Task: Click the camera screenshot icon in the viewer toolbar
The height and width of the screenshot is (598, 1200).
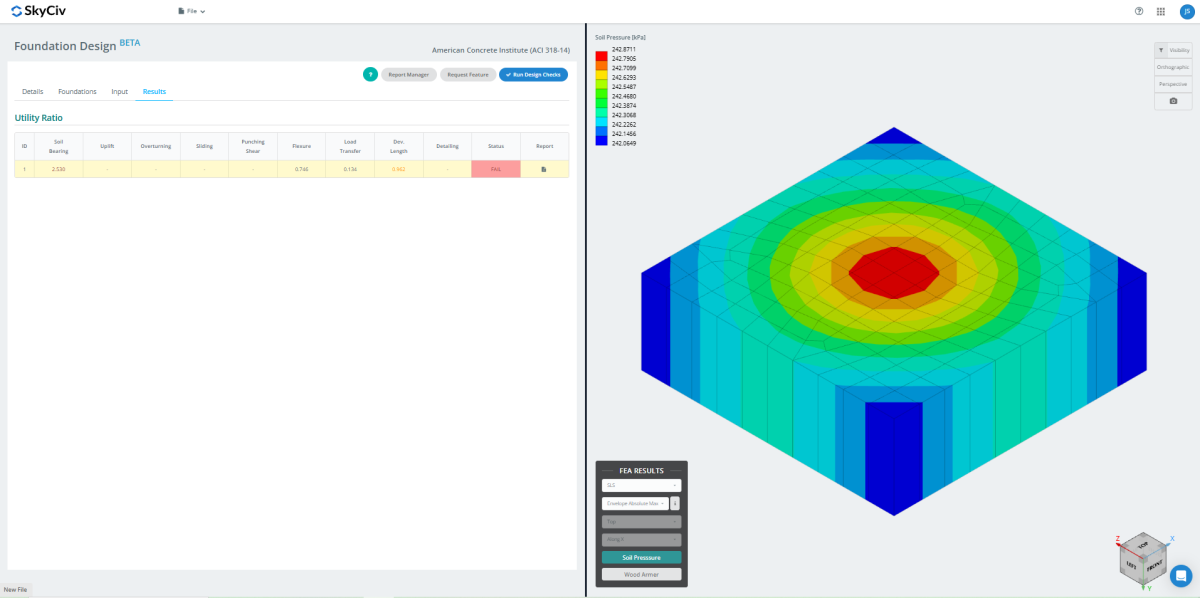Action: tap(1173, 100)
